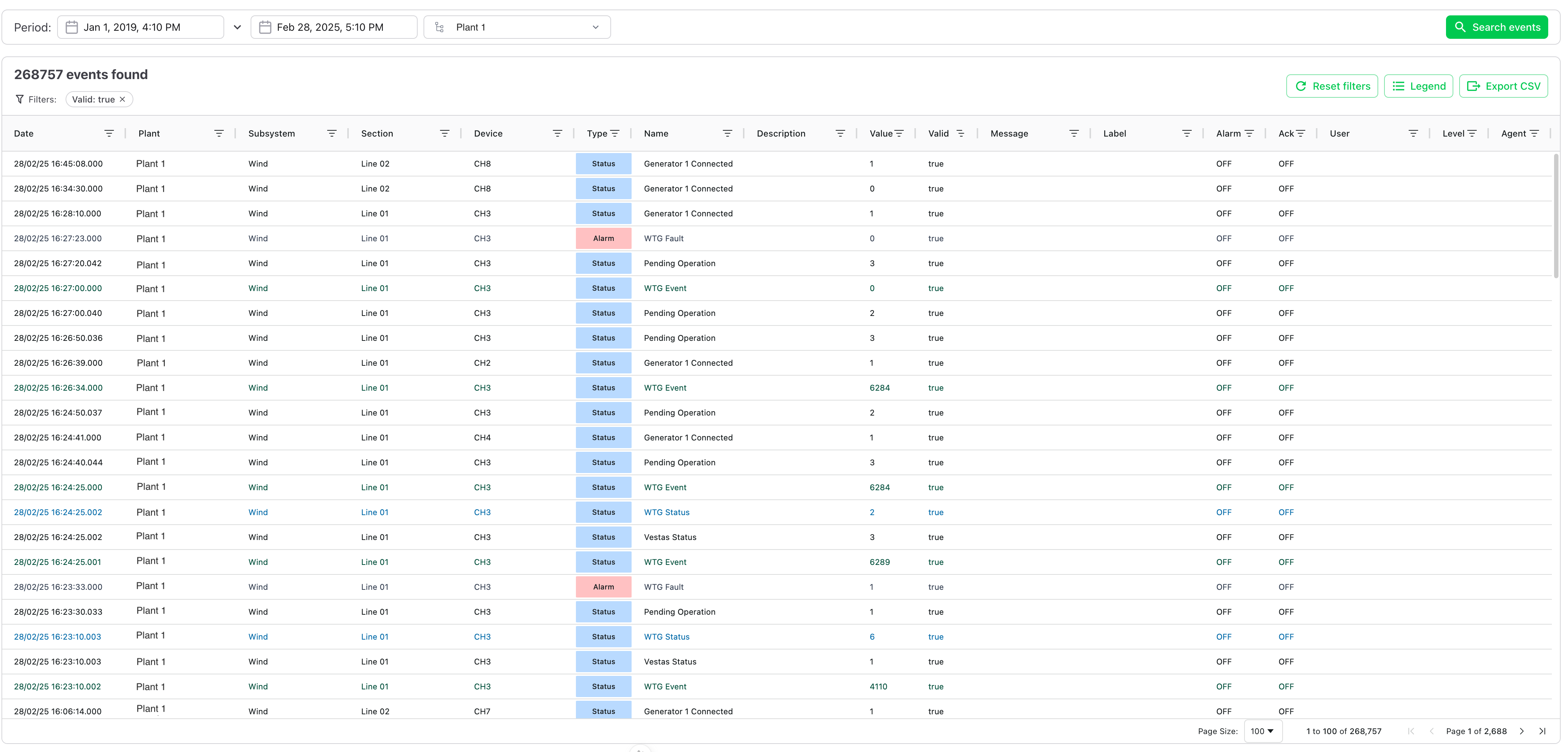The image size is (1568, 752).
Task: Open the Date column filter
Action: point(109,133)
